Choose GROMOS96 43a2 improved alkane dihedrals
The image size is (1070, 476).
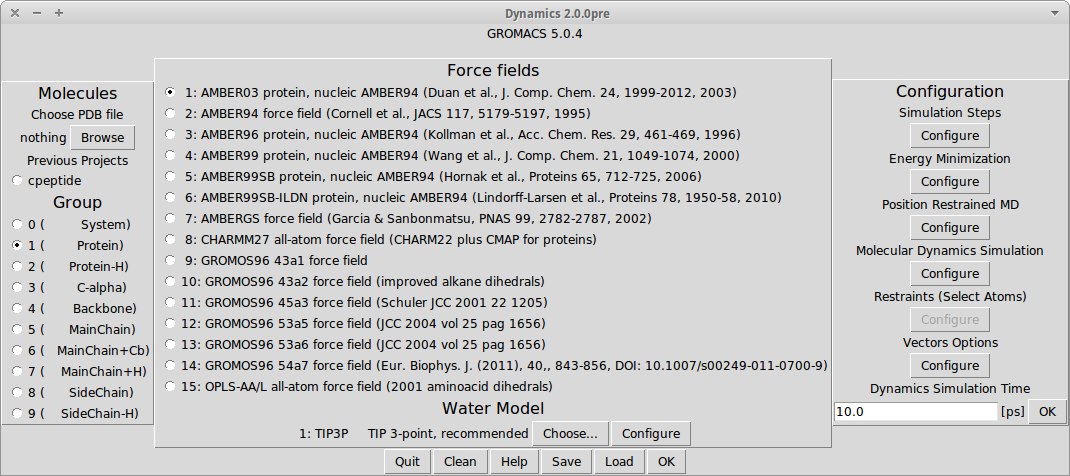pyautogui.click(x=170, y=281)
